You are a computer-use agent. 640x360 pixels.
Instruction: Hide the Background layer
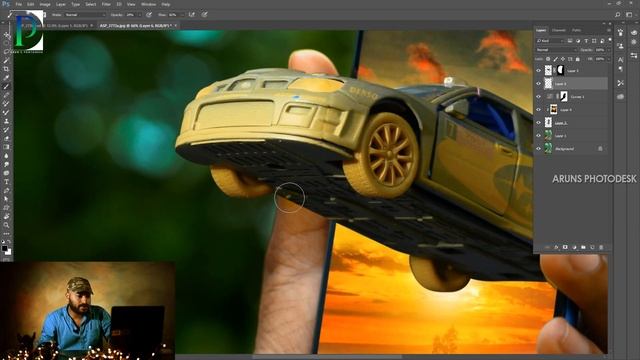click(538, 149)
